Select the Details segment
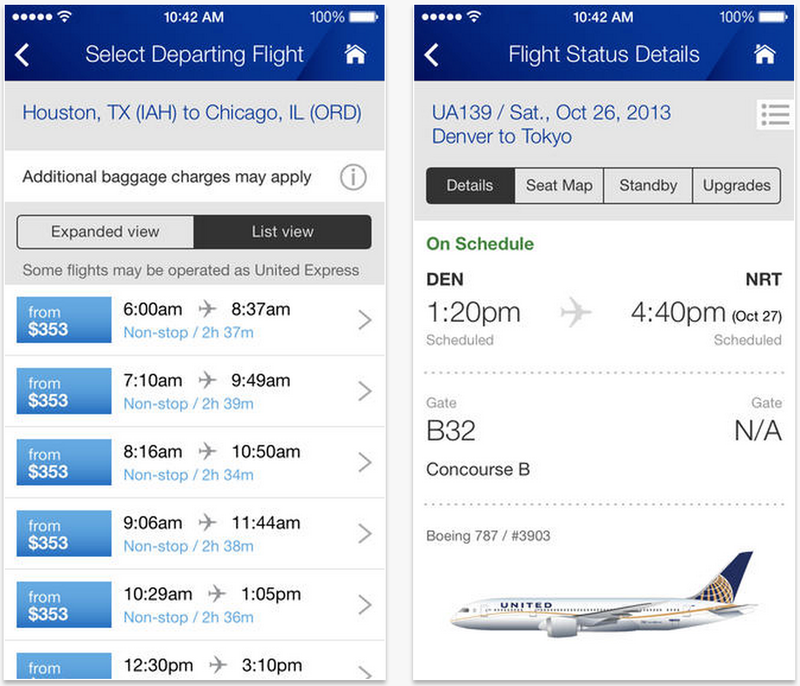The width and height of the screenshot is (800, 686). point(470,186)
